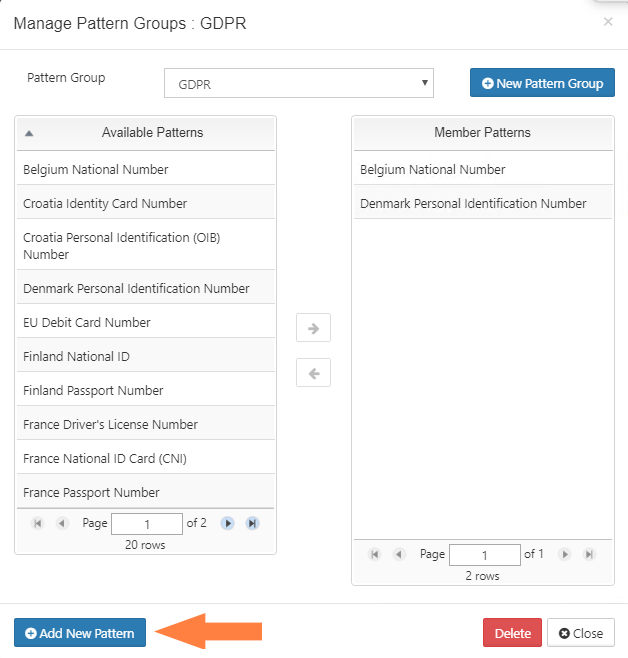Click the Member Patterns column header
Screen dimensions: 628x658
pyautogui.click(x=482, y=133)
